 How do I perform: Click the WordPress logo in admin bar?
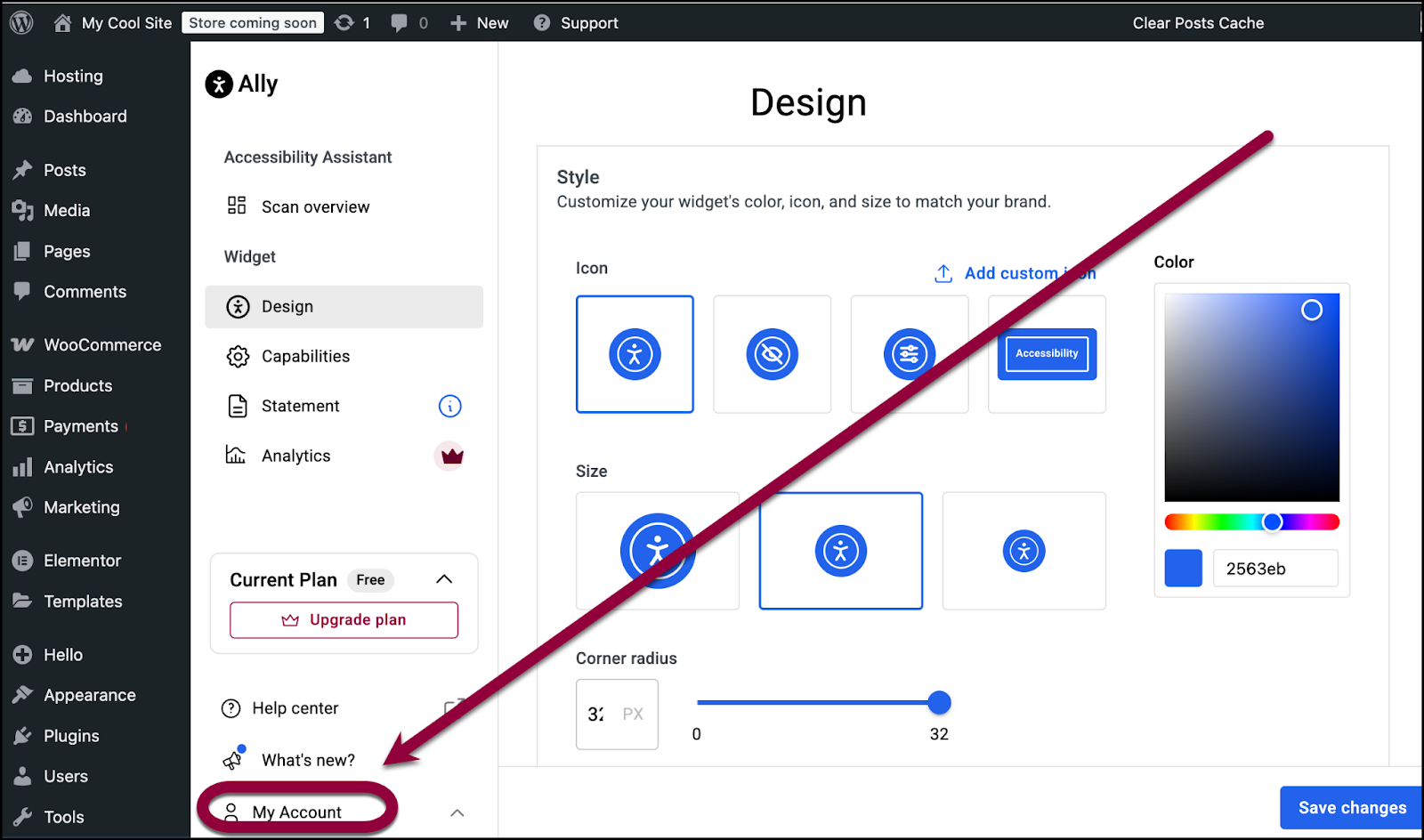coord(21,22)
